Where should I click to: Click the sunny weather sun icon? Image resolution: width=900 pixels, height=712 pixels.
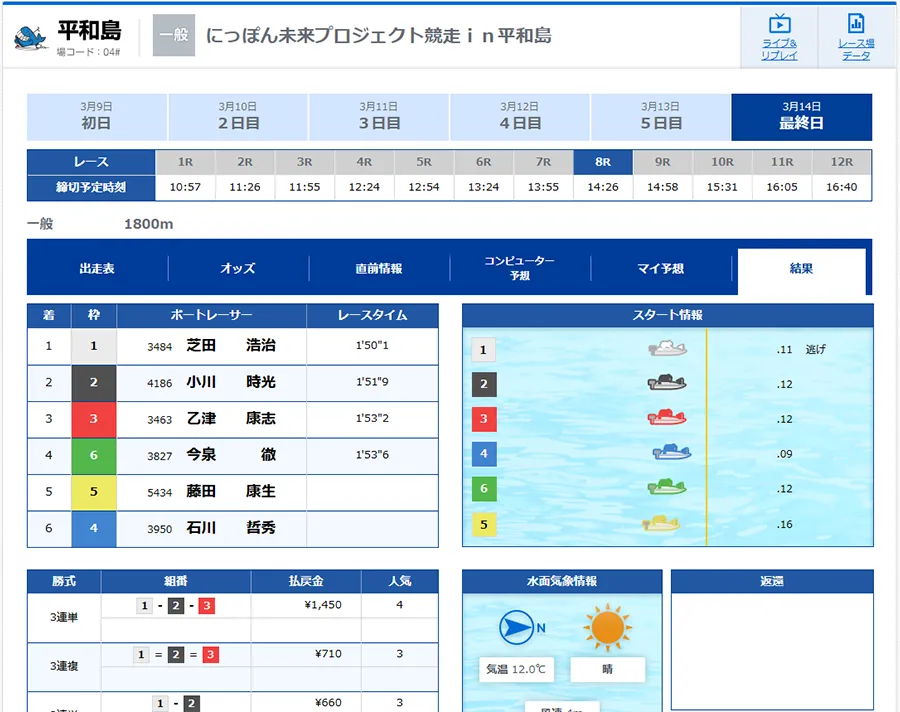coord(606,628)
